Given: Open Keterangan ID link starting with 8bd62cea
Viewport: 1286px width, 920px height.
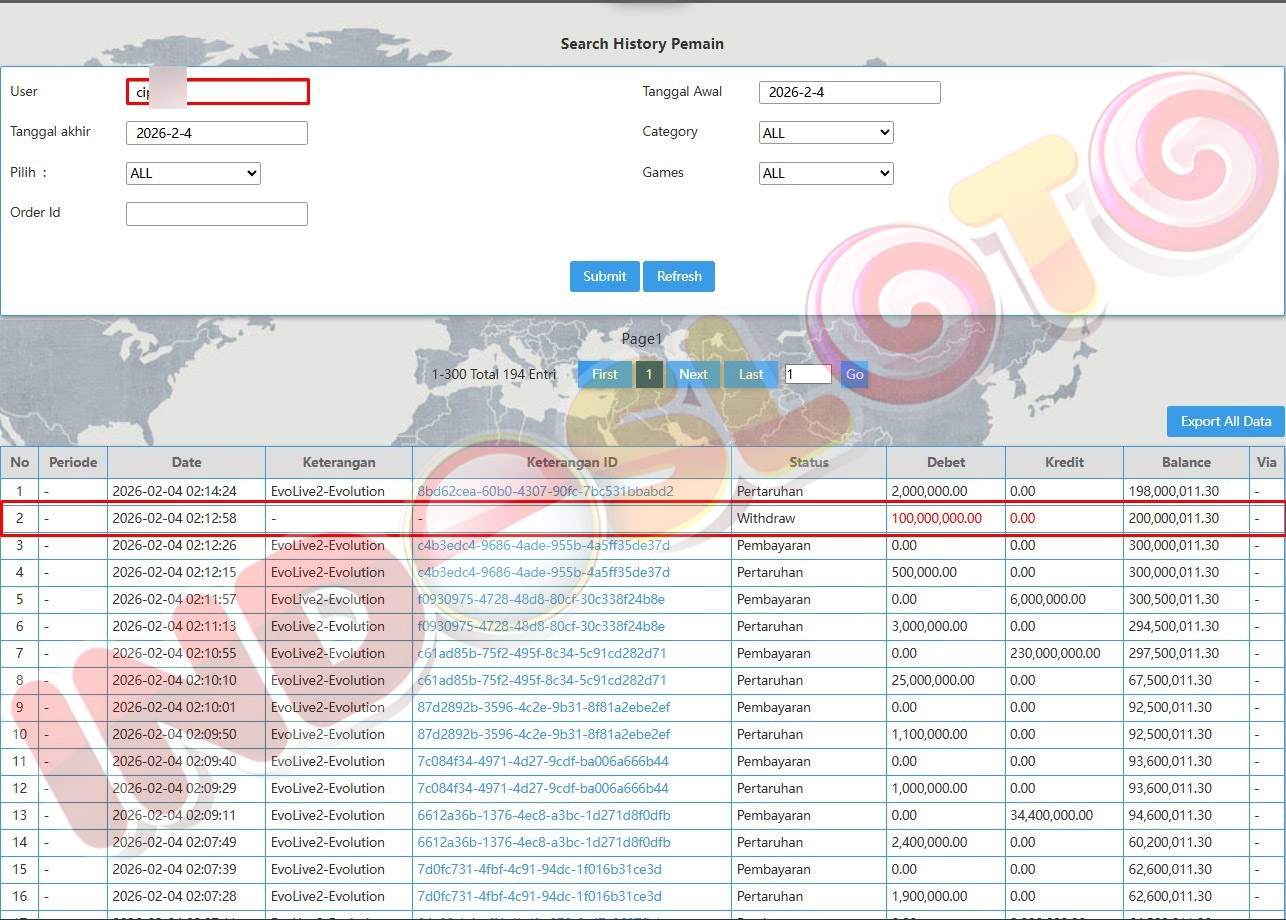Looking at the screenshot, I should tap(545, 491).
